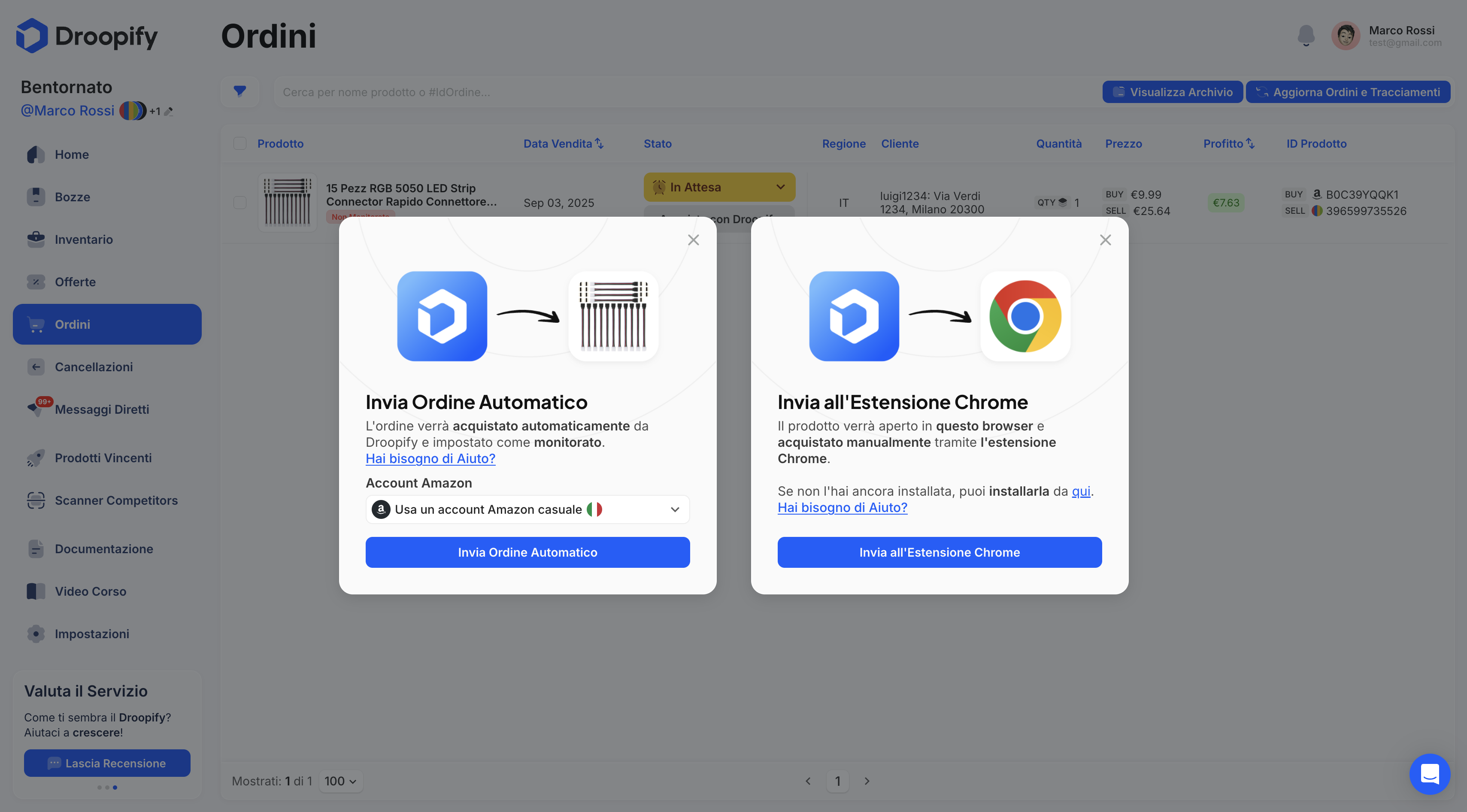Image resolution: width=1467 pixels, height=812 pixels.
Task: Open the notifications bell
Action: point(1306,35)
